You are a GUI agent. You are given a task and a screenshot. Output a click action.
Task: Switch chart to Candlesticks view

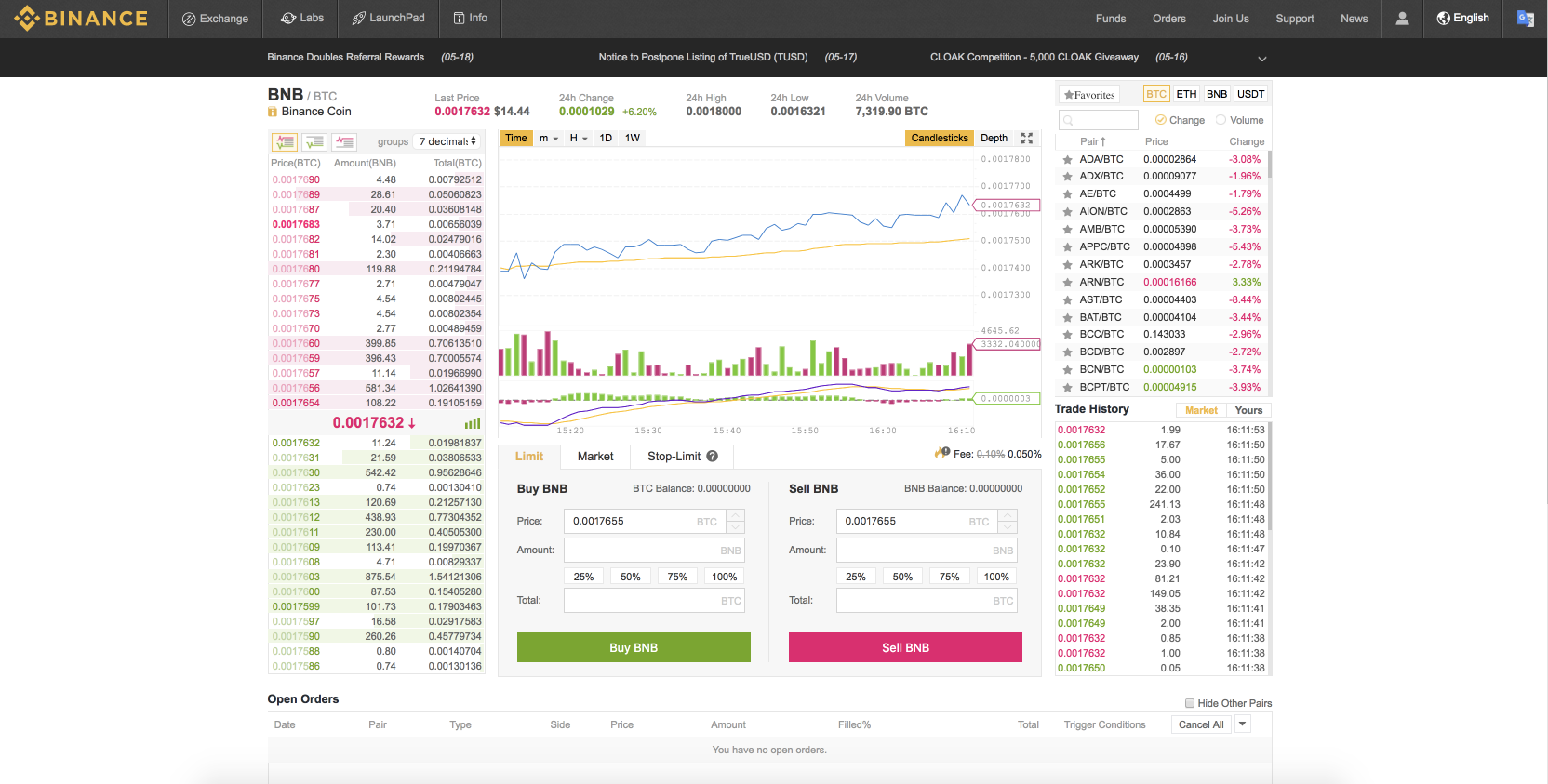tap(940, 138)
